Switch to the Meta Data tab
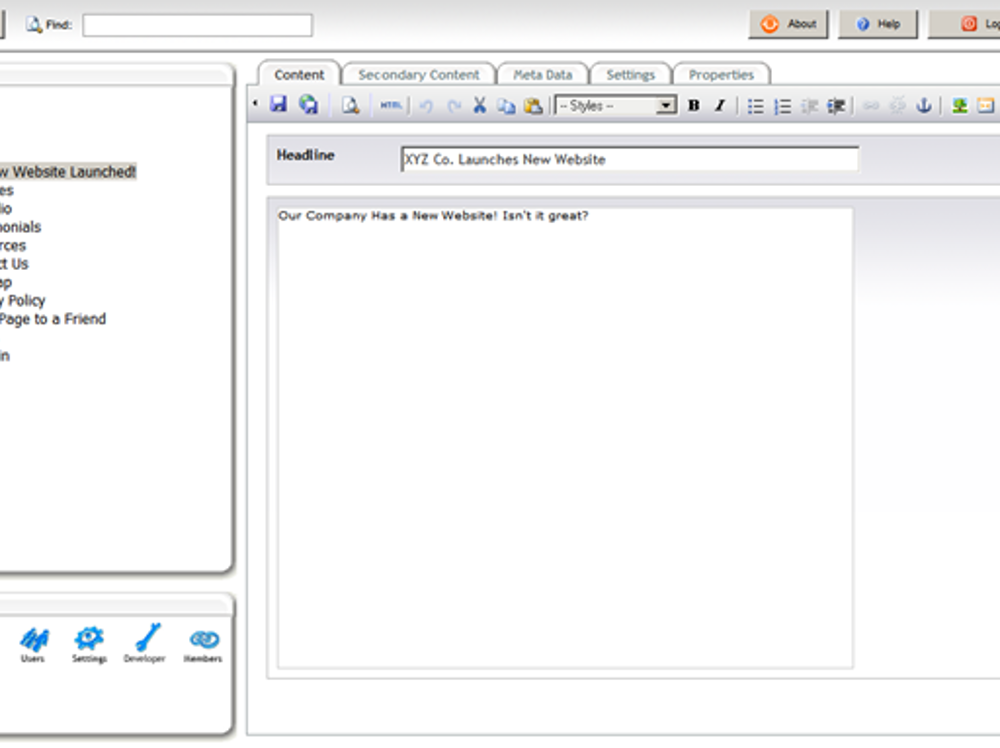Screen dimensions: 1000x748 point(542,75)
